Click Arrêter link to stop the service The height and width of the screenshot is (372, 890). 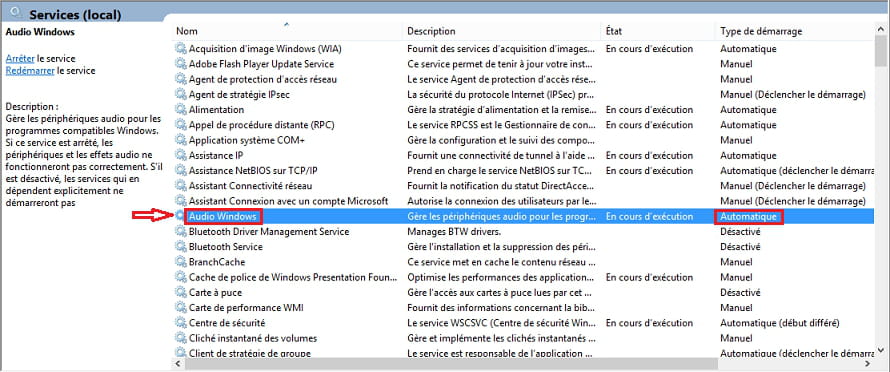[20, 58]
